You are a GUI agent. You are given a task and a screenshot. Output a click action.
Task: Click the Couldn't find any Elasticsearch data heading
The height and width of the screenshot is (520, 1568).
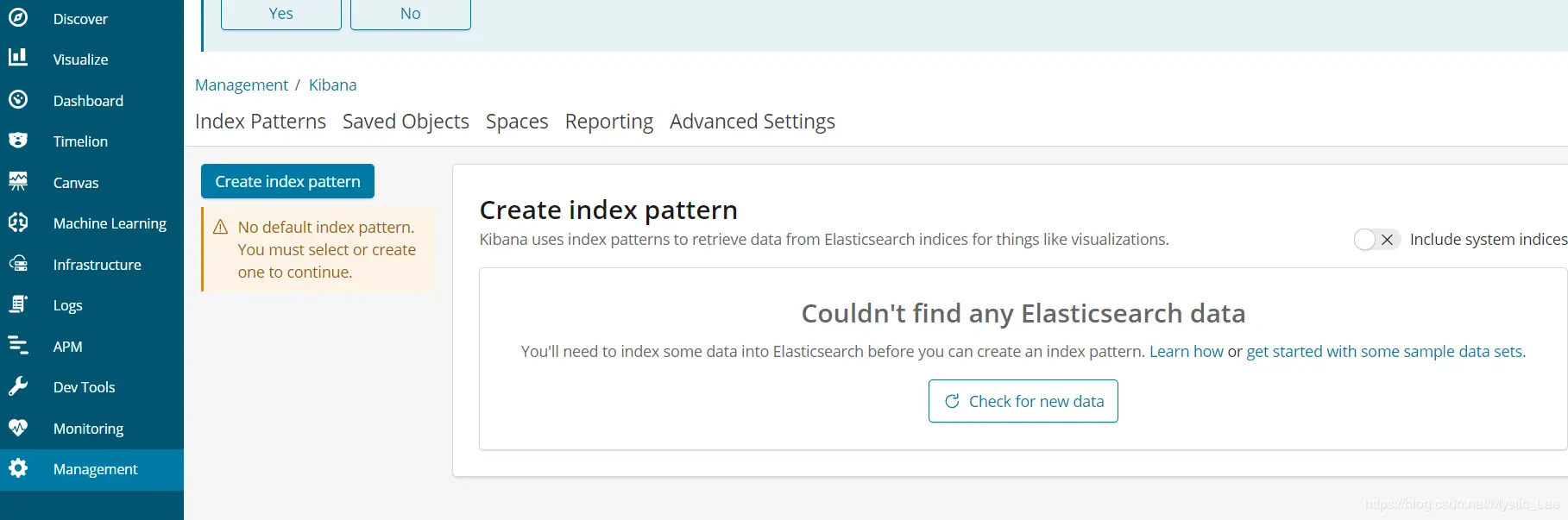pyautogui.click(x=1023, y=313)
